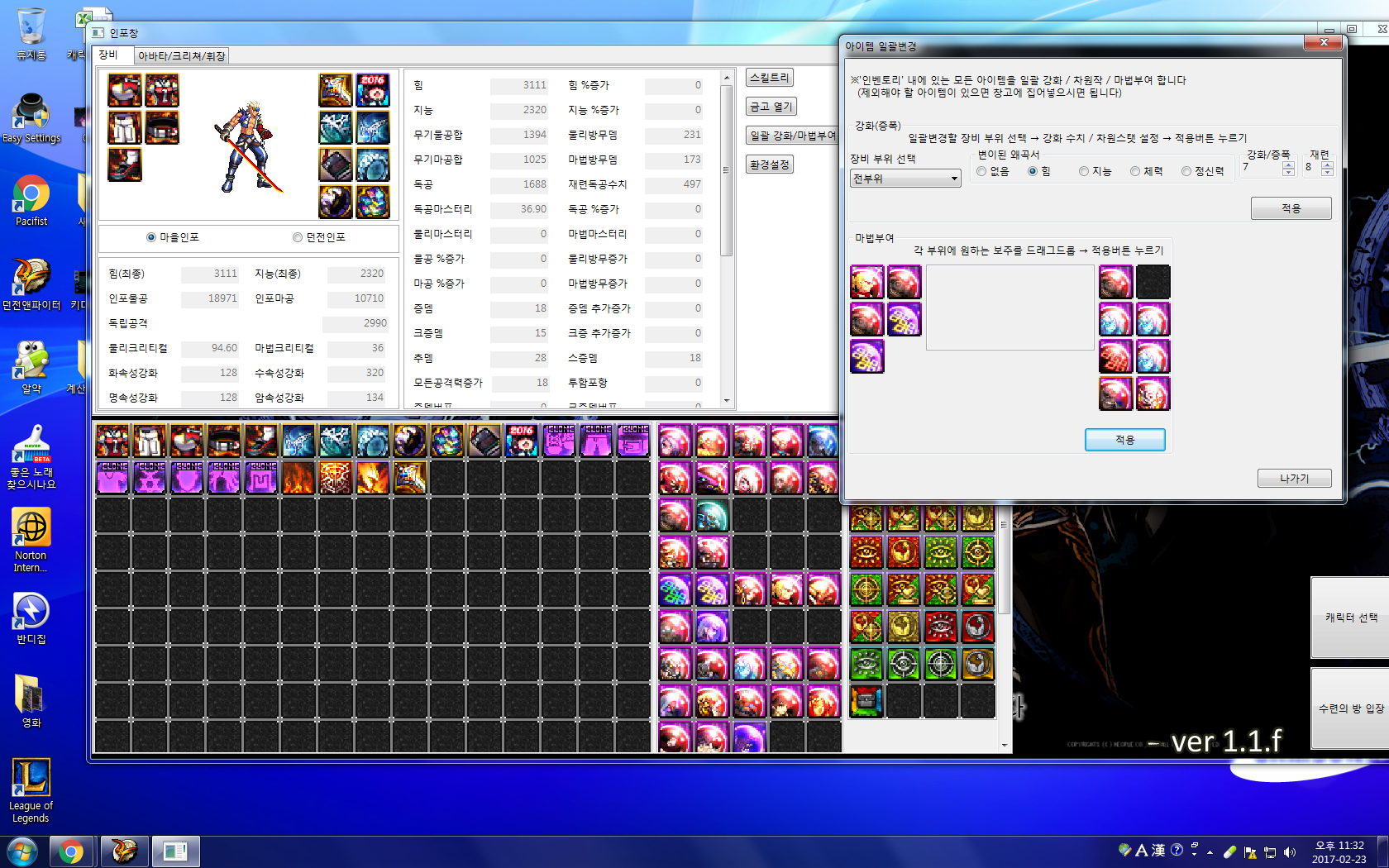Select the red armor top in inventory grid
Image resolution: width=1389 pixels, height=868 pixels.
[112, 441]
